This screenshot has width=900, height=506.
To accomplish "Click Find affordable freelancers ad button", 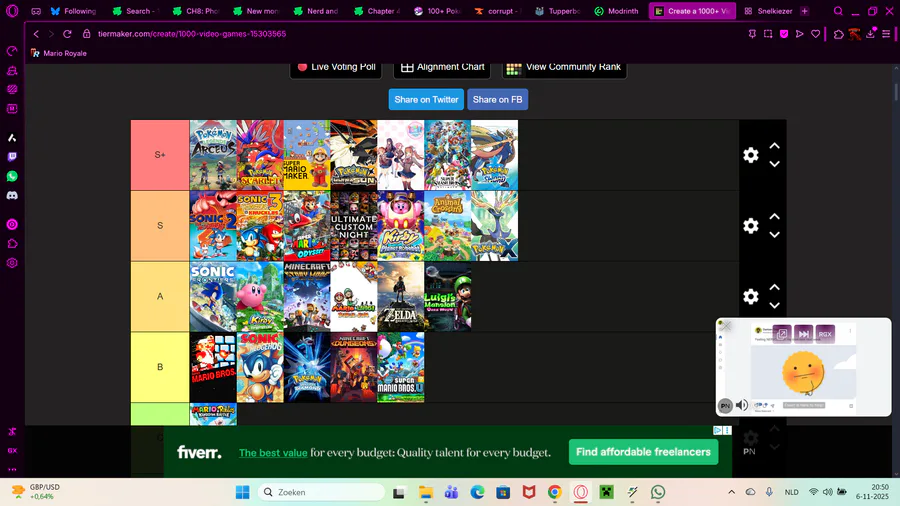I will pyautogui.click(x=643, y=452).
